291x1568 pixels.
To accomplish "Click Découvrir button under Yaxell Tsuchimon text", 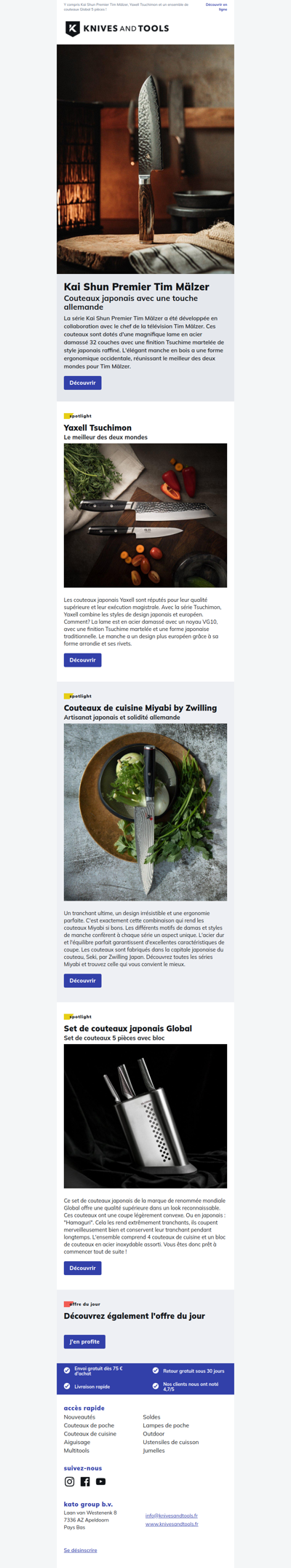I will [82, 660].
